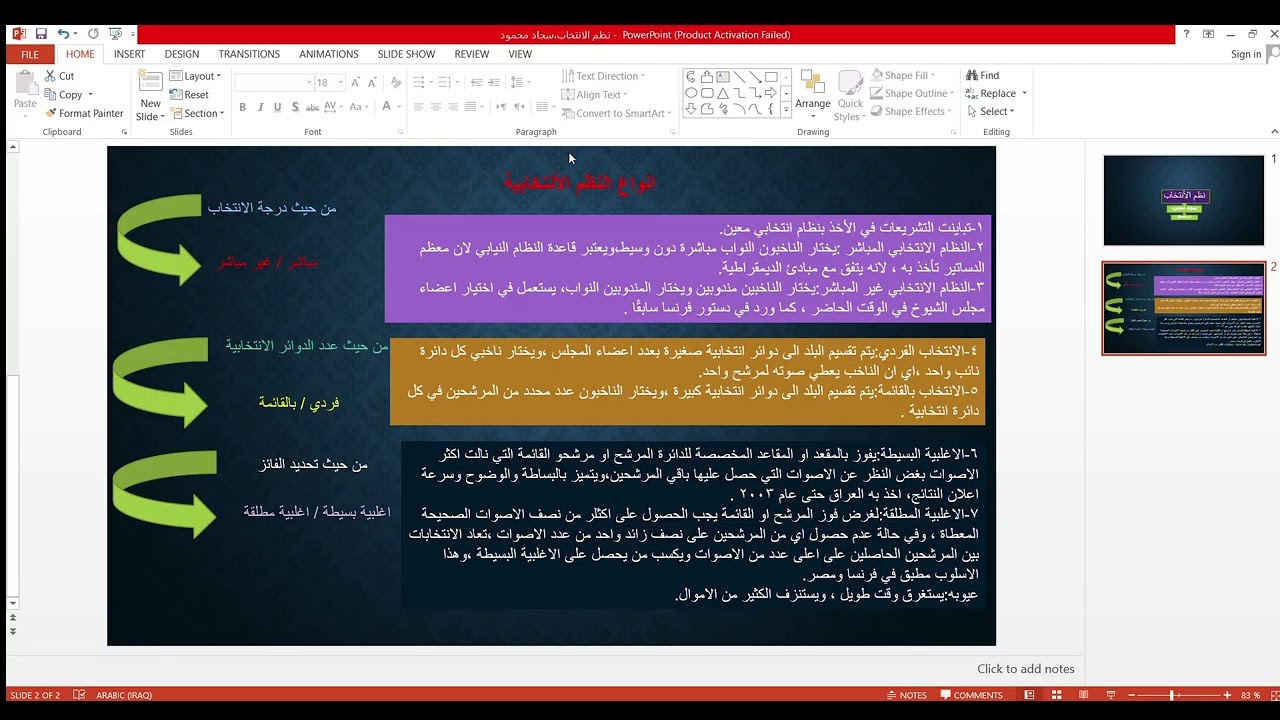Screen dimensions: 1280x720
Task: Decrease list indent level
Action: [477, 83]
